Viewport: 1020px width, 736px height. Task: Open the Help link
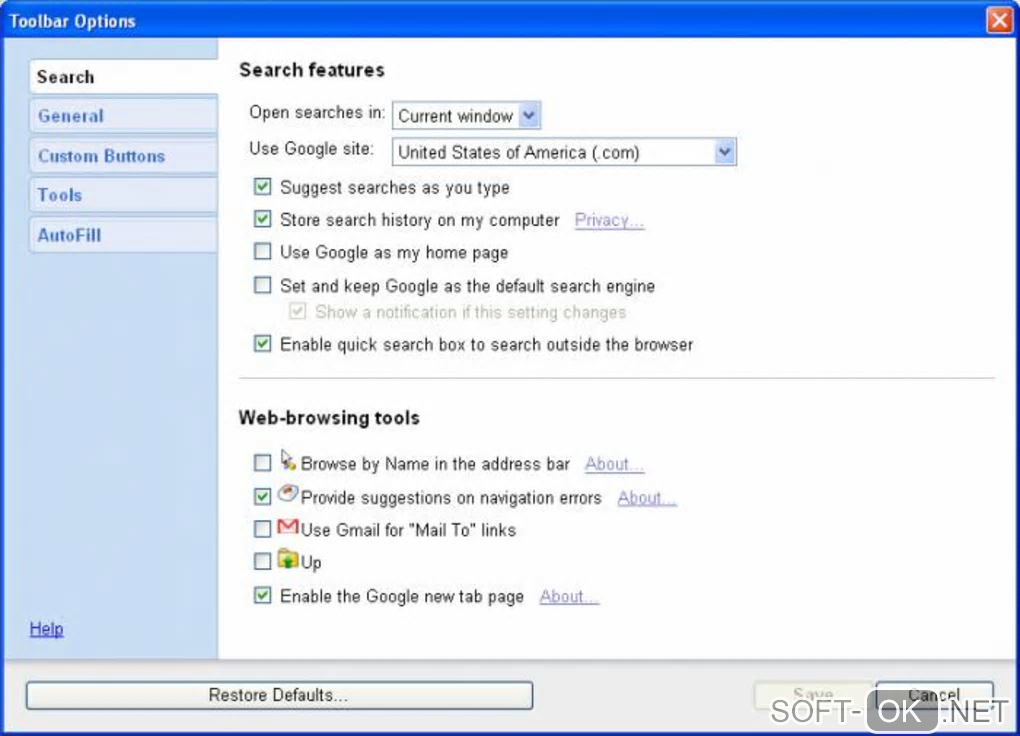coord(46,629)
